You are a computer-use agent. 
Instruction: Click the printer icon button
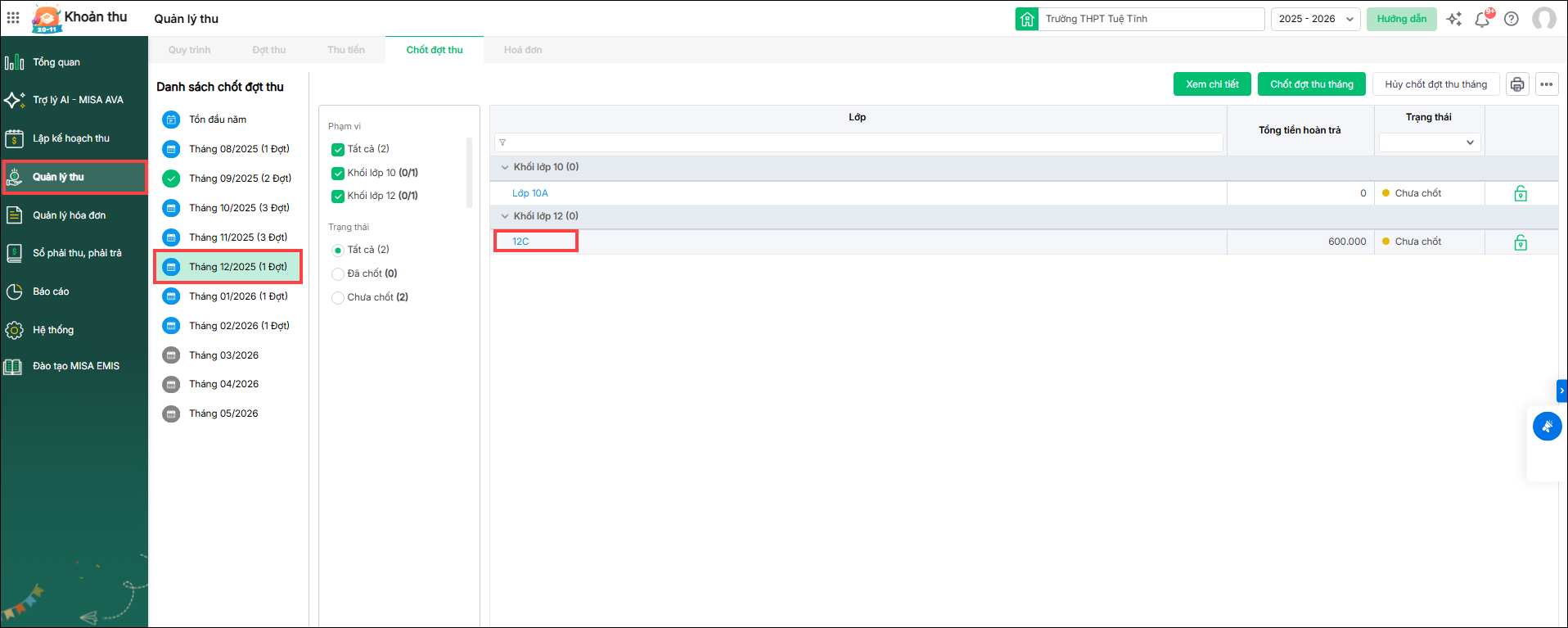point(1517,84)
